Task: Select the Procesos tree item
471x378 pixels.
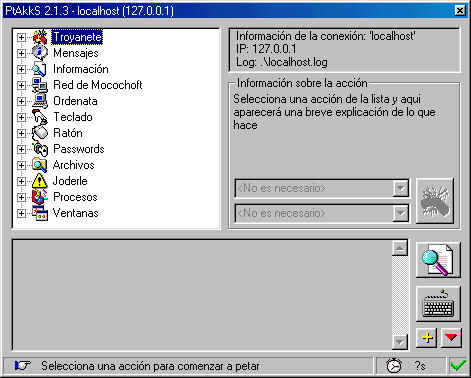Action: click(75, 197)
